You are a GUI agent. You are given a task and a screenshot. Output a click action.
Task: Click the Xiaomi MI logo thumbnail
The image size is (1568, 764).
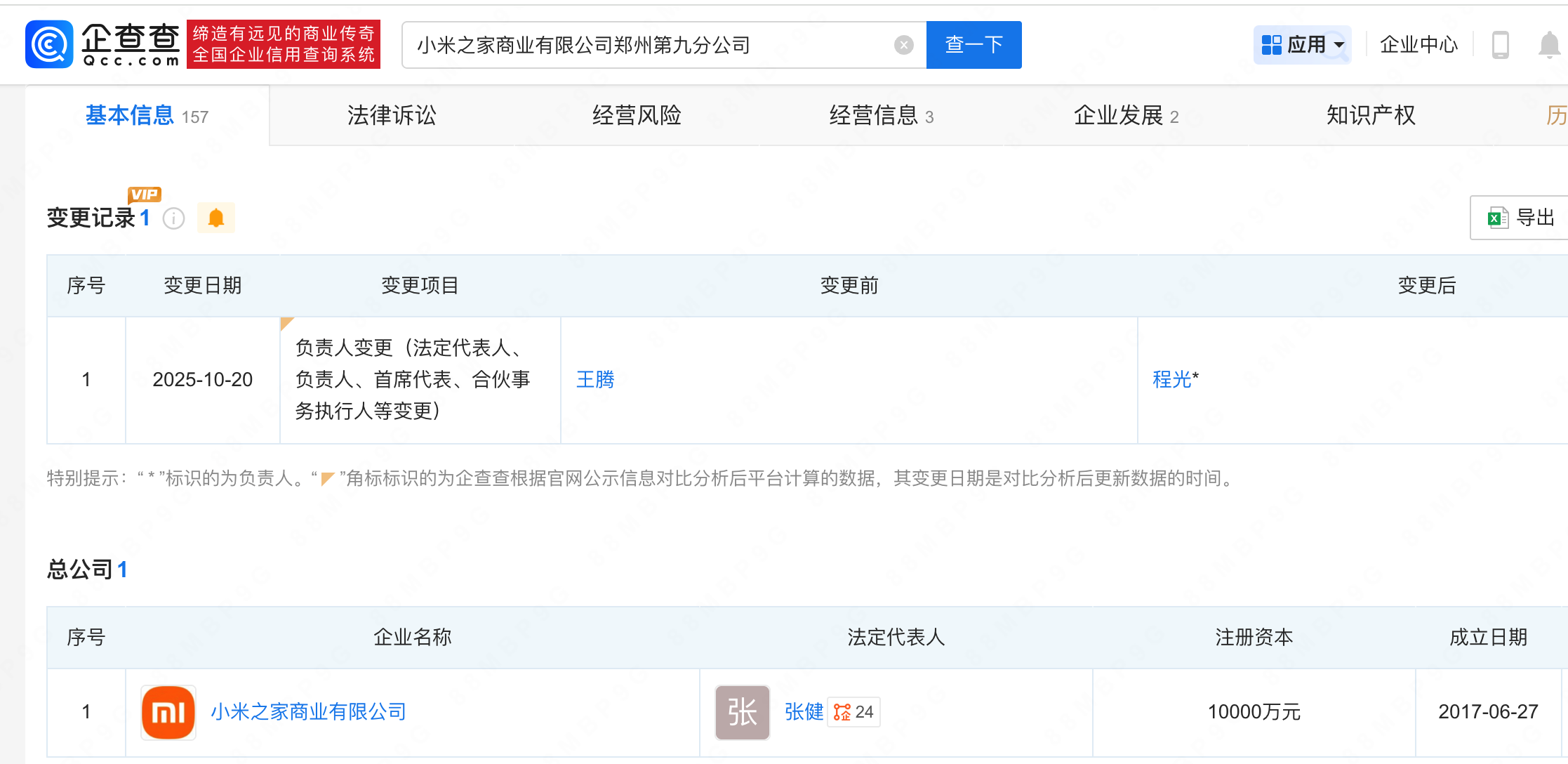168,712
